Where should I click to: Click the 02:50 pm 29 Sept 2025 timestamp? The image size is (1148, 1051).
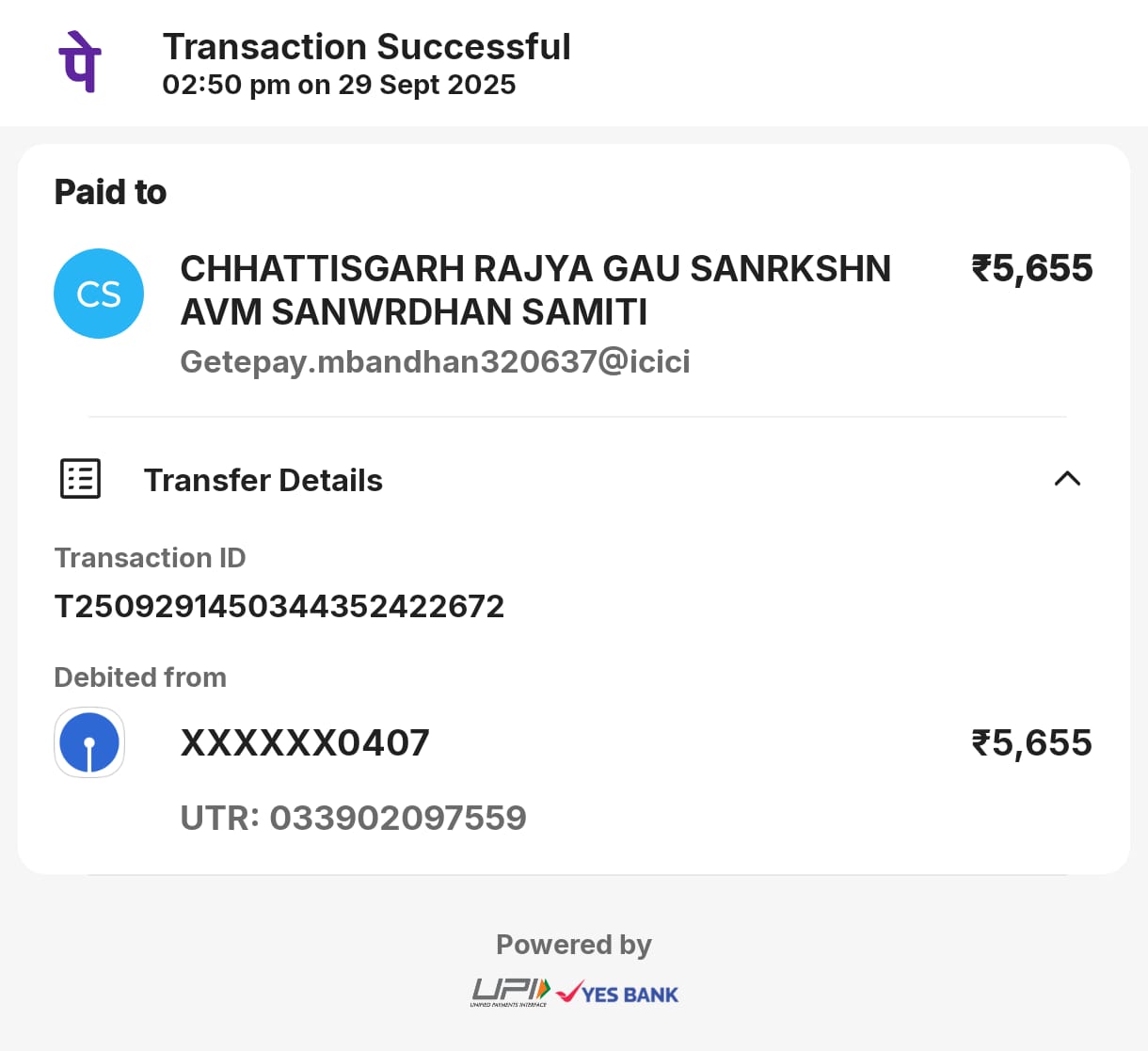point(339,85)
